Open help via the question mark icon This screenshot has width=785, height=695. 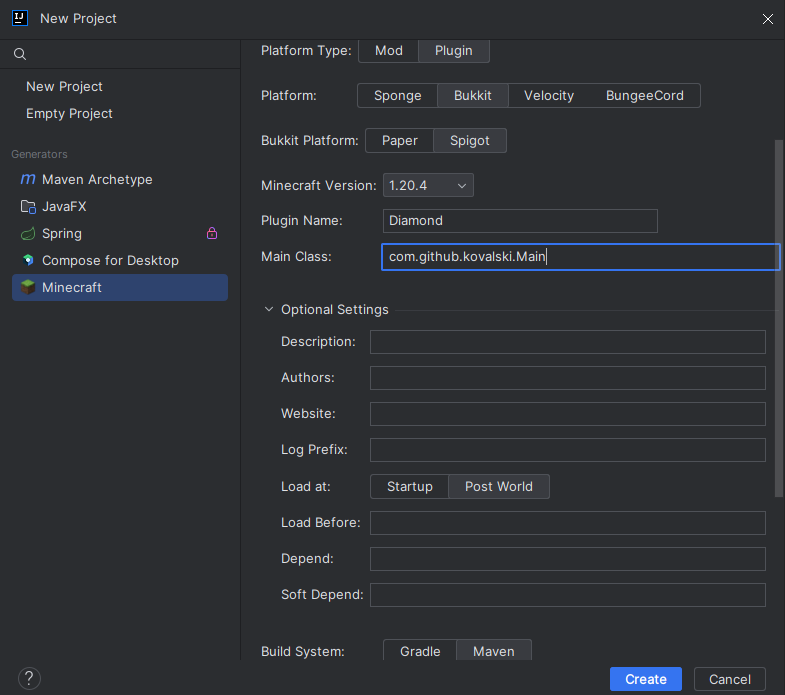click(x=29, y=678)
